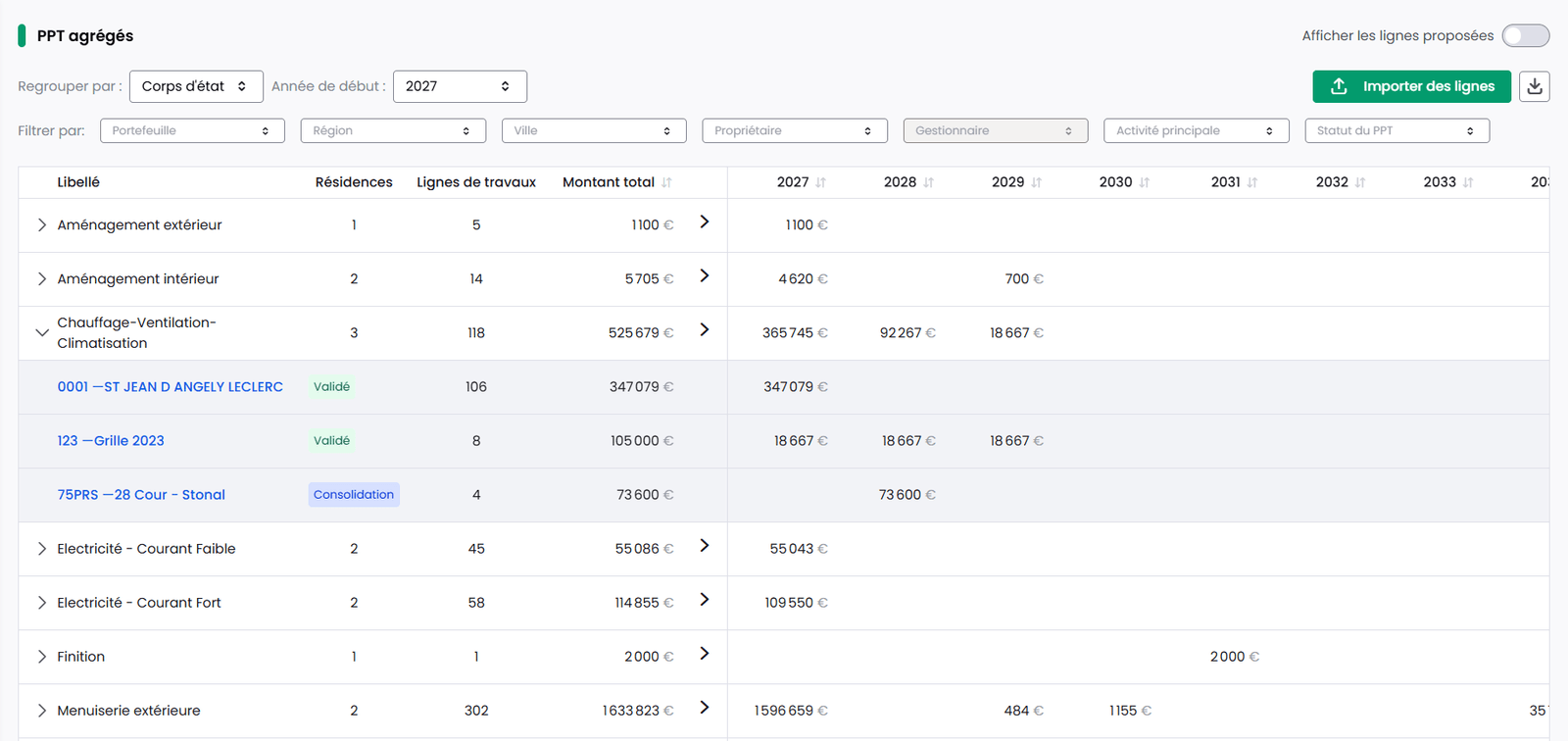Open the 123 — Grille 2023 link
This screenshot has height=741, width=1568.
pos(111,441)
